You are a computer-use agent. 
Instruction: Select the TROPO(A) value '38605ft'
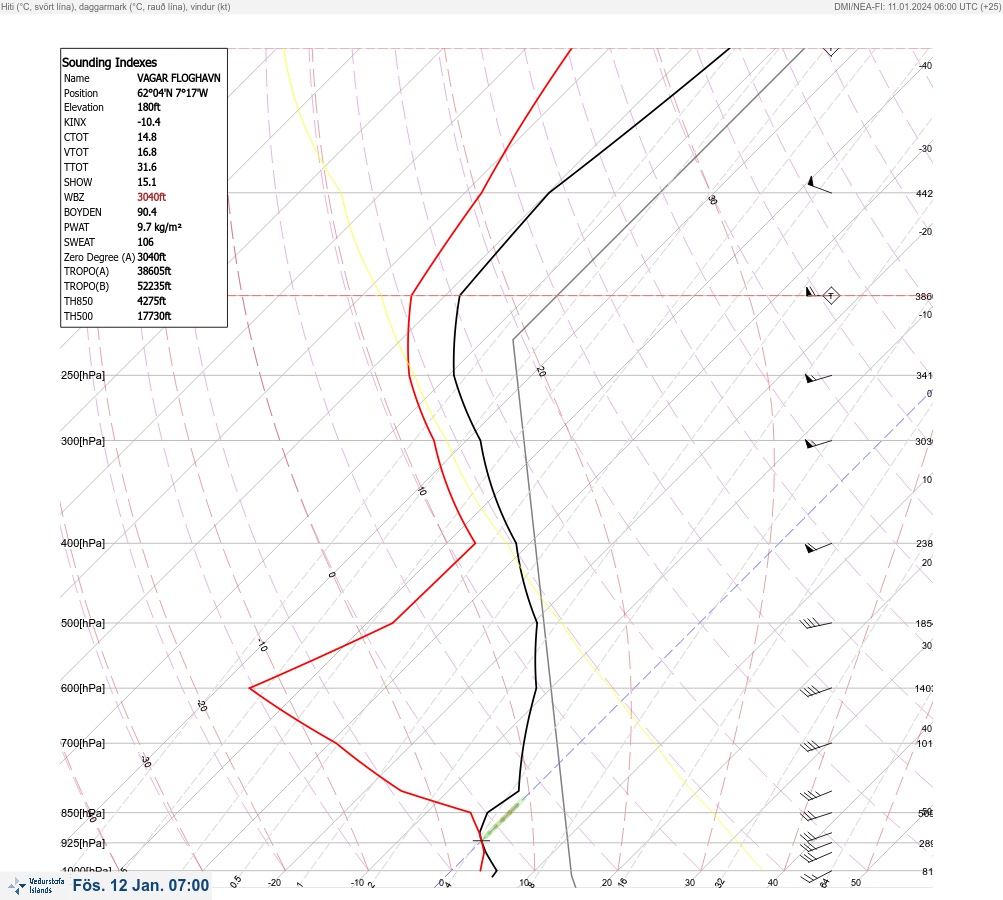(x=154, y=271)
